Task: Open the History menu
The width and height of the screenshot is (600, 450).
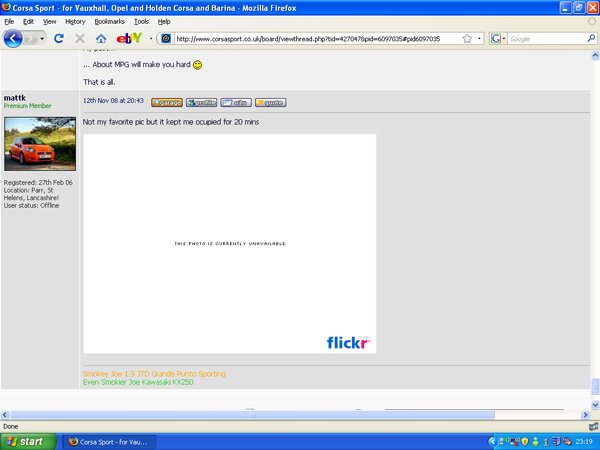Action: 75,21
